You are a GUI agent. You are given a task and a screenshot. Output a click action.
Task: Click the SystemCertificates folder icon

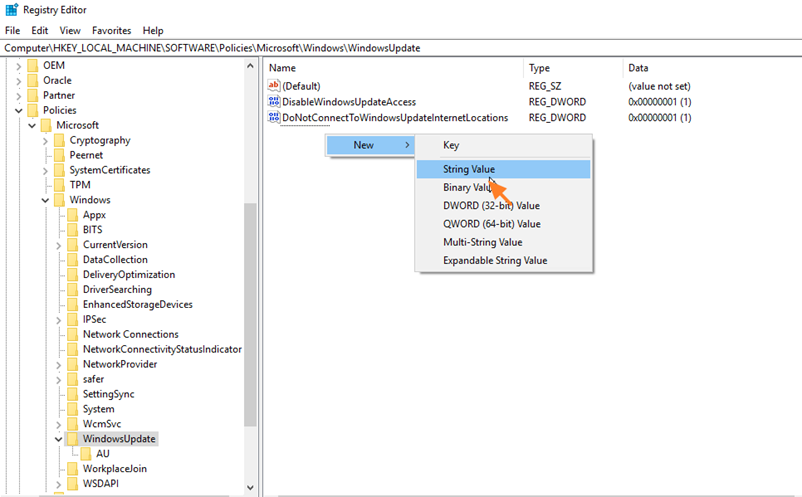pos(59,170)
